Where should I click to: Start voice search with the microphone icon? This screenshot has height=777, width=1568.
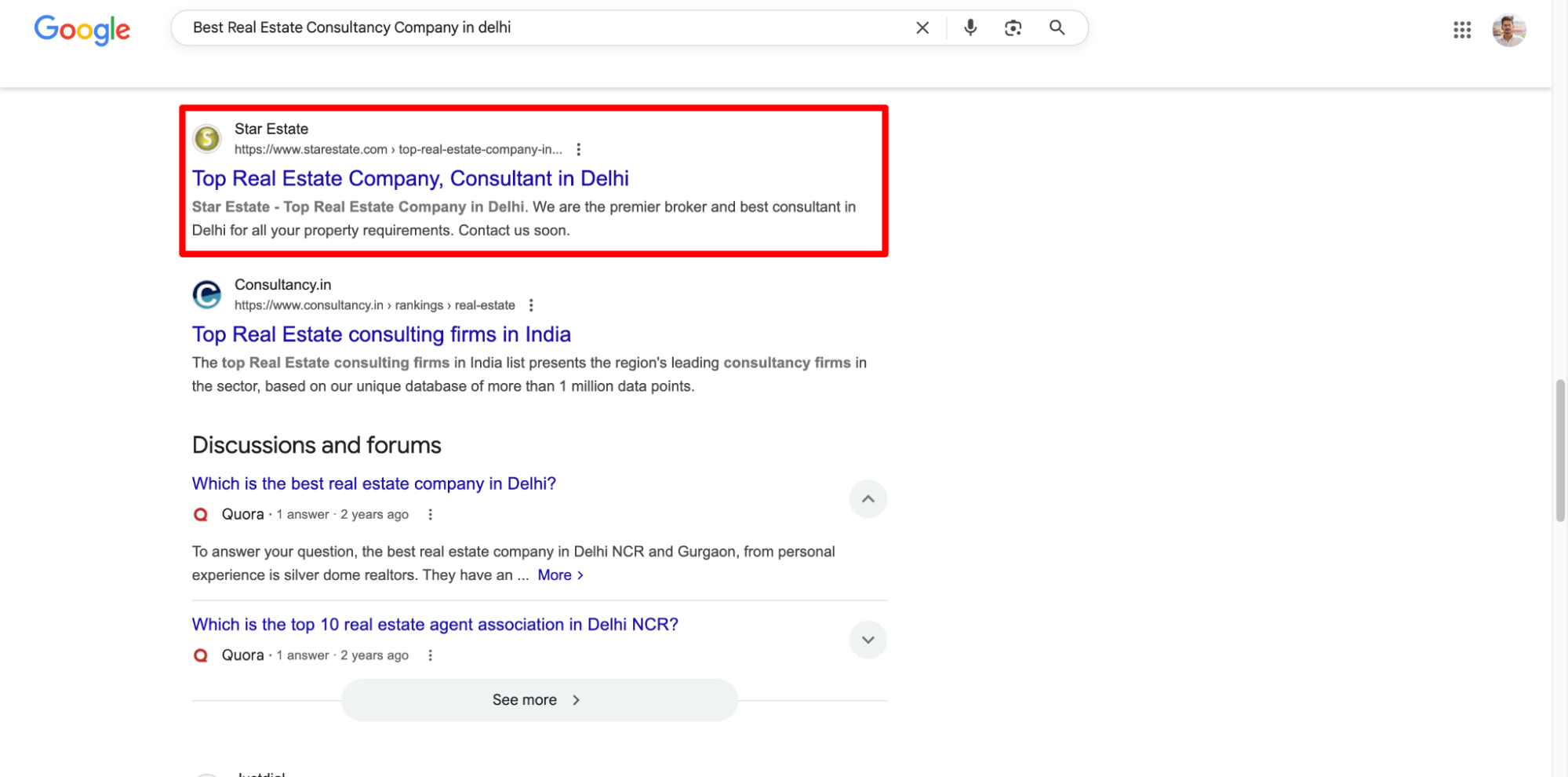point(970,28)
